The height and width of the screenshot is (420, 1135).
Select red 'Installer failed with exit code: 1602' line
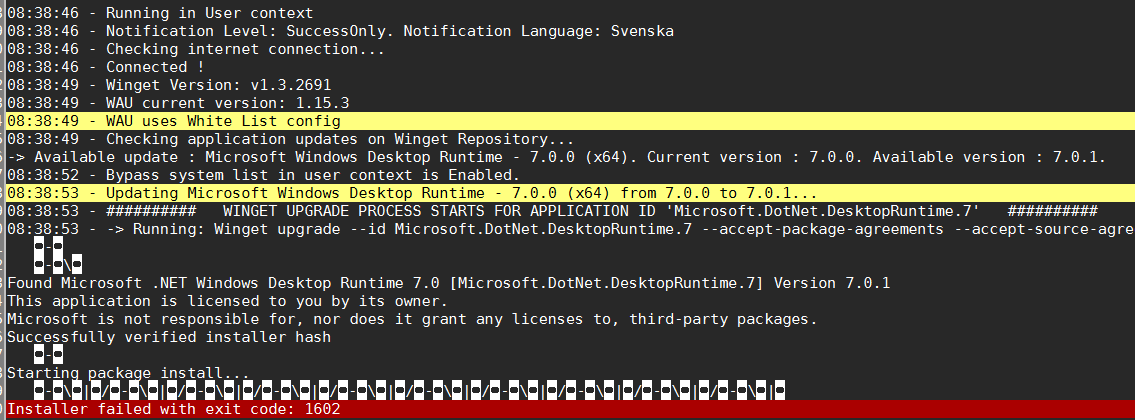tap(571, 410)
